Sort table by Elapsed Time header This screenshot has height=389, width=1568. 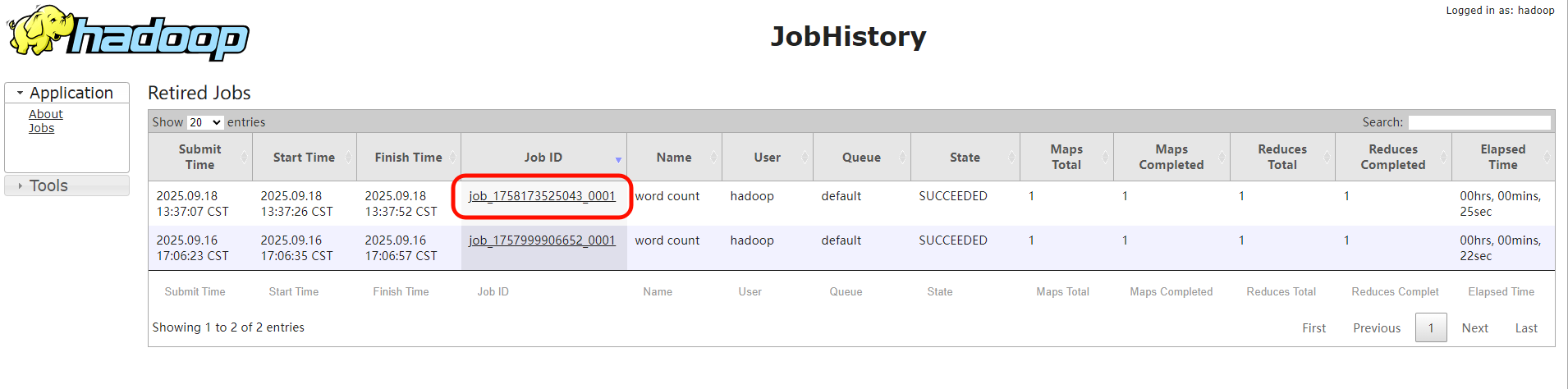(x=1502, y=157)
